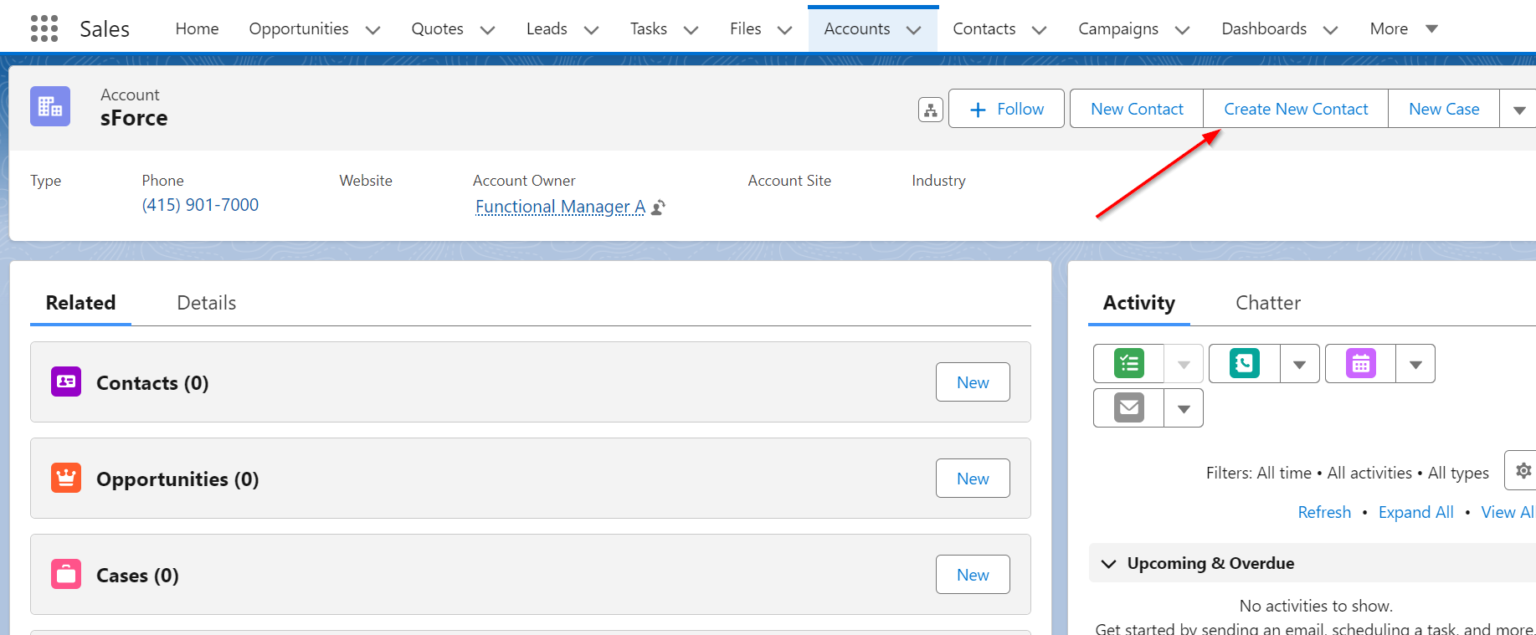Open the calendar action's dropdown arrow
The image size is (1536, 635).
pyautogui.click(x=1415, y=363)
